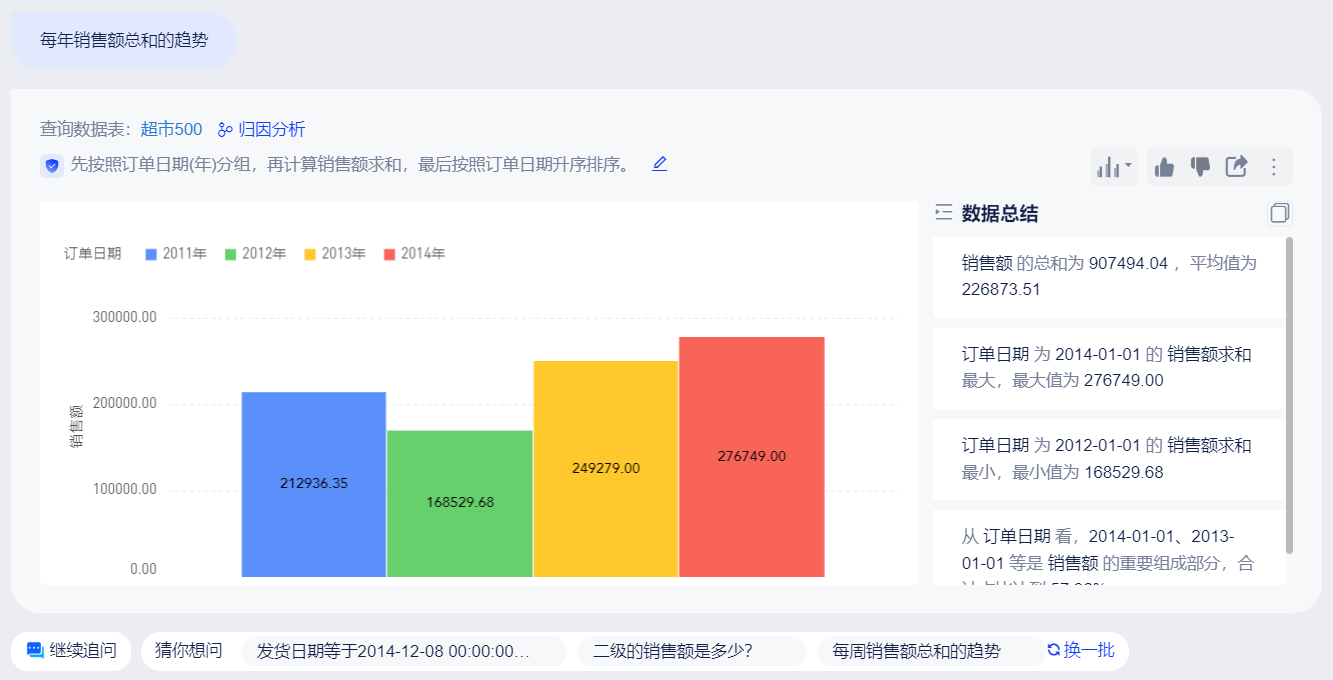
Task: Click the thumbs down dislike icon
Action: [x=1200, y=167]
